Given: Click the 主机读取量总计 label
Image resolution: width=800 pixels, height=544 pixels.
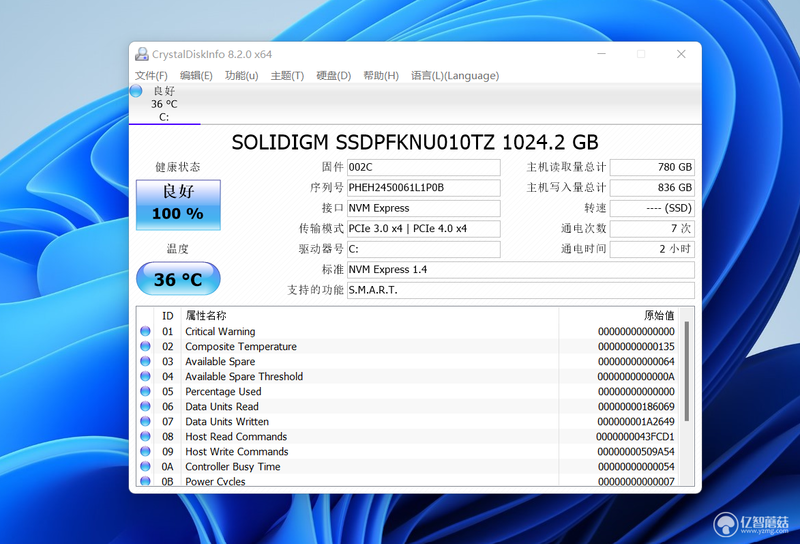Looking at the screenshot, I should coord(566,167).
